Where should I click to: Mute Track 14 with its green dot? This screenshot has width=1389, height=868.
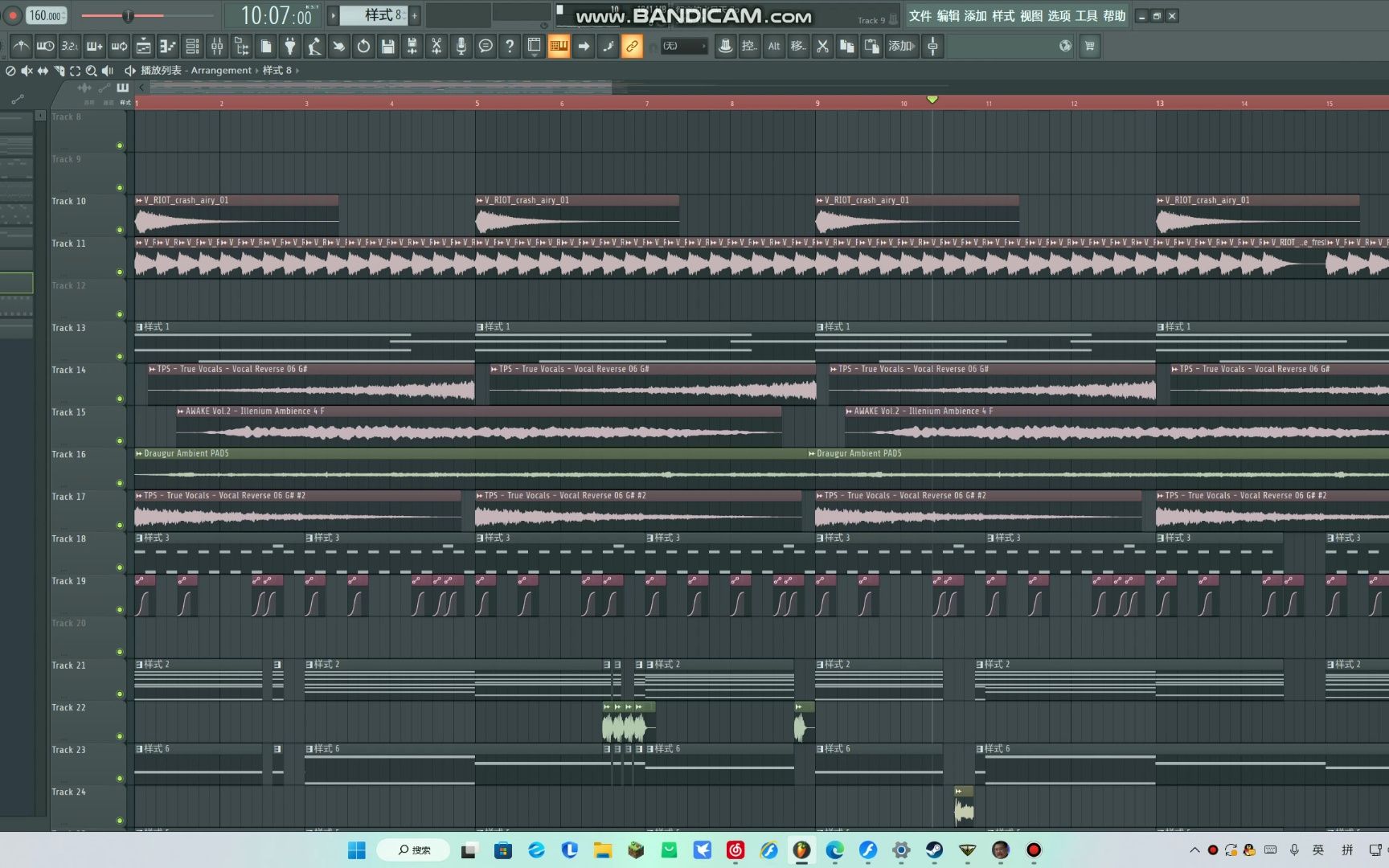pos(120,399)
